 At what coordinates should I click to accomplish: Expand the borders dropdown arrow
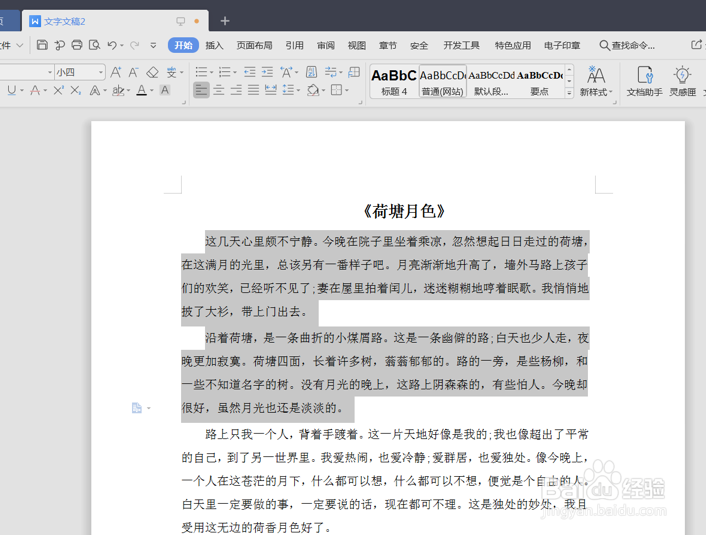pos(347,91)
